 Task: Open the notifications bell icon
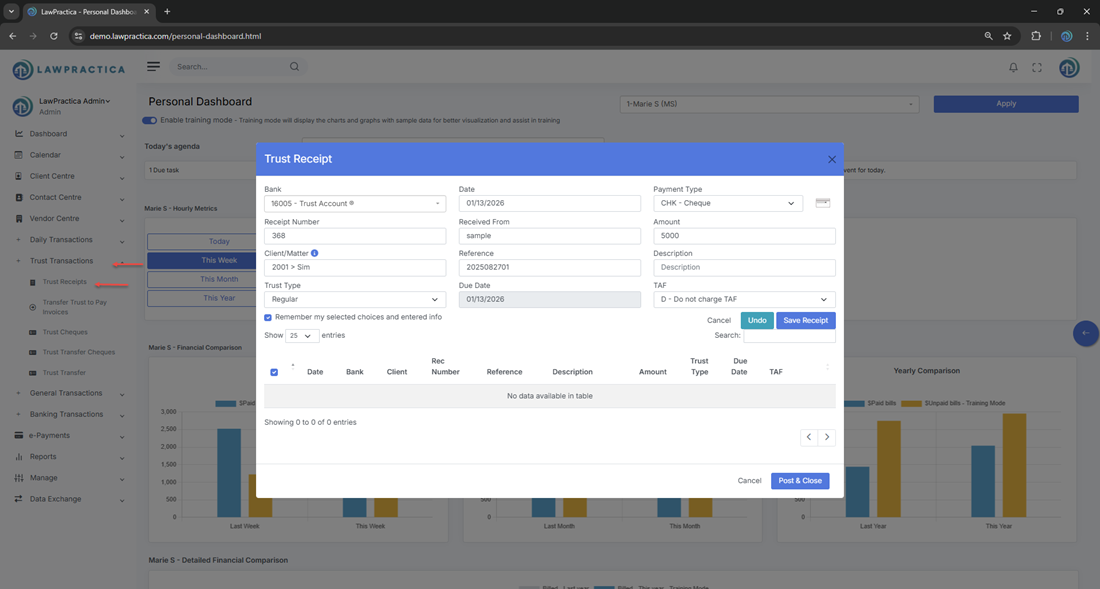click(x=1013, y=67)
